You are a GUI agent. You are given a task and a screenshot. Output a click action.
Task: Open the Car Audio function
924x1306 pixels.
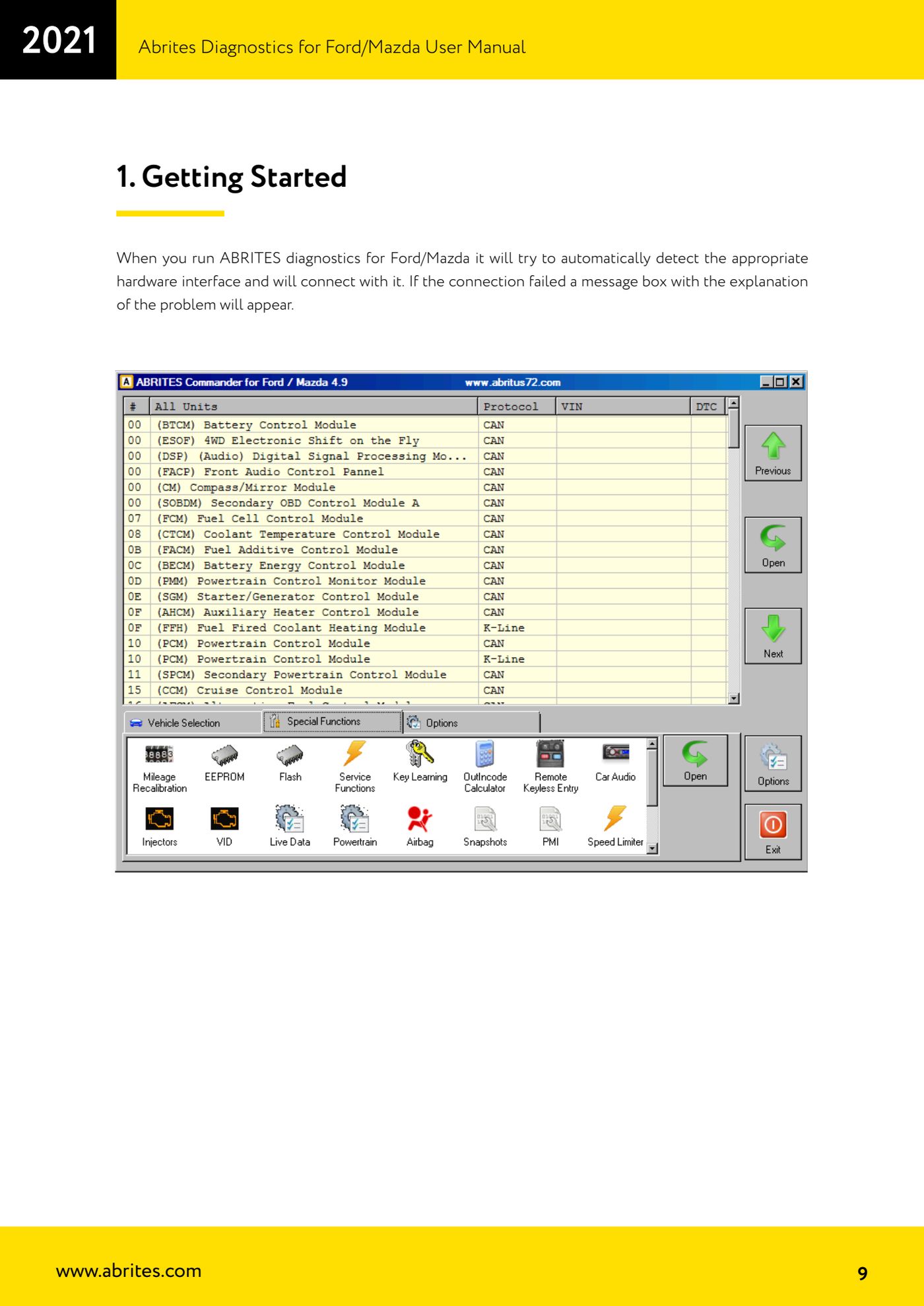coord(615,762)
